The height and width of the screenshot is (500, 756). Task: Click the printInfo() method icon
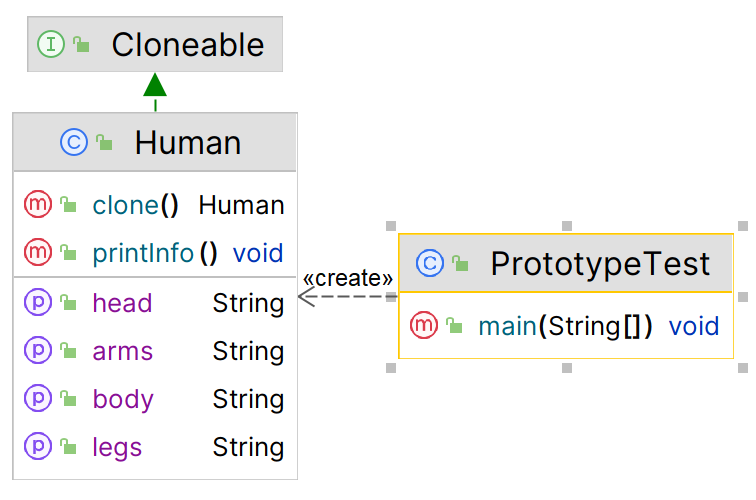click(37, 253)
